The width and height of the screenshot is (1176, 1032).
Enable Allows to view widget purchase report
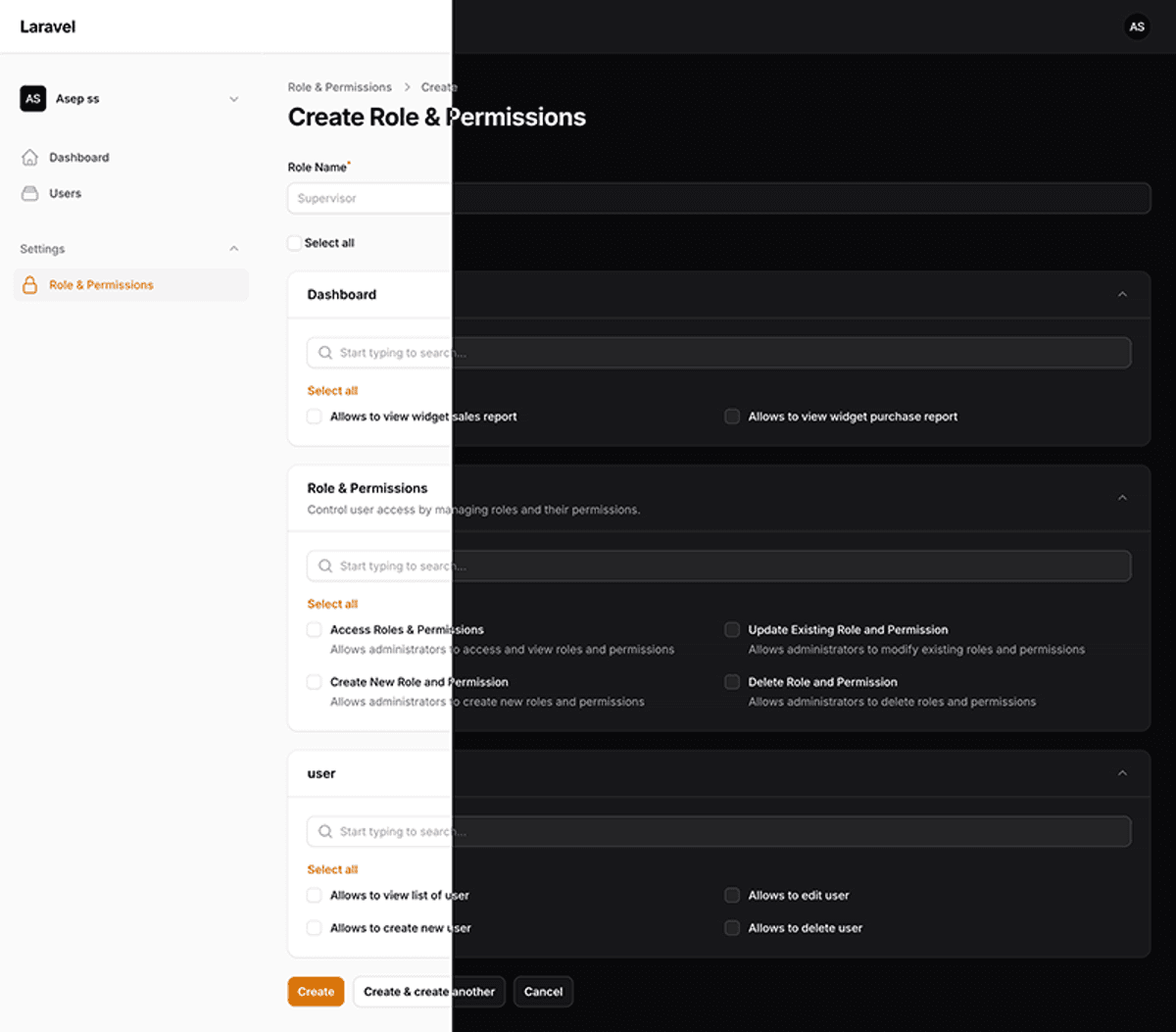(x=732, y=417)
